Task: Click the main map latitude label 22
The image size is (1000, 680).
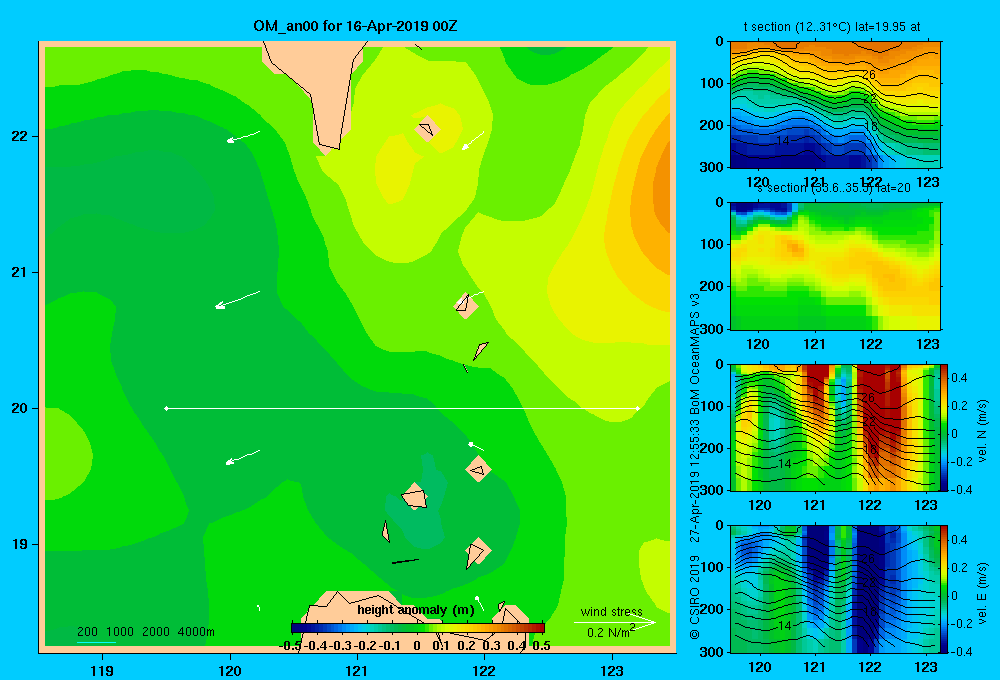Action: (20, 136)
